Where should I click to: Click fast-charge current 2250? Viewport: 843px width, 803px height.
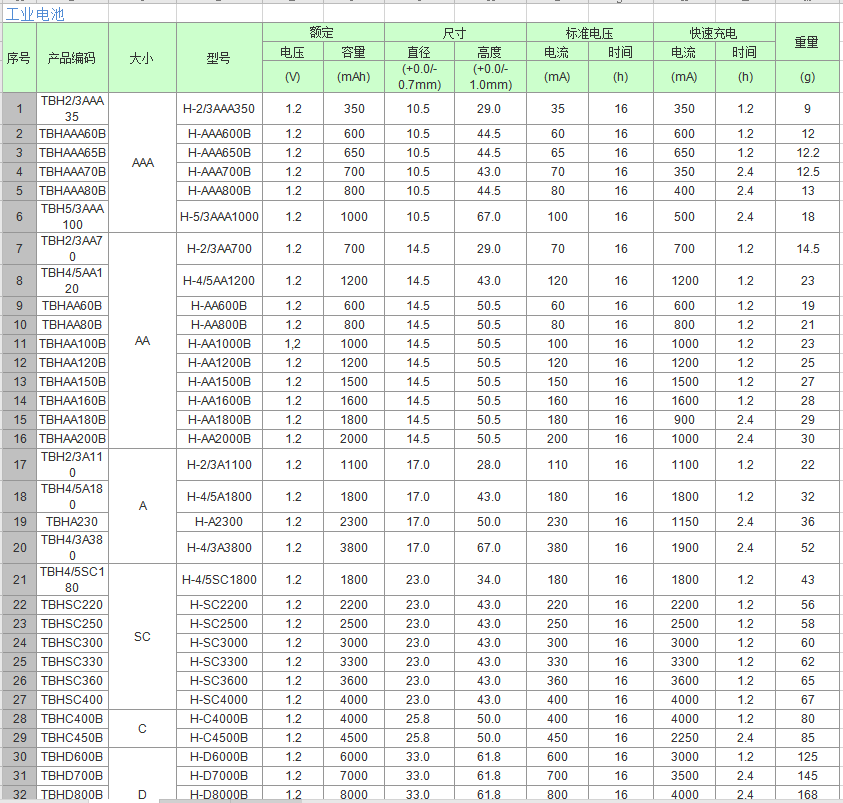tap(684, 738)
